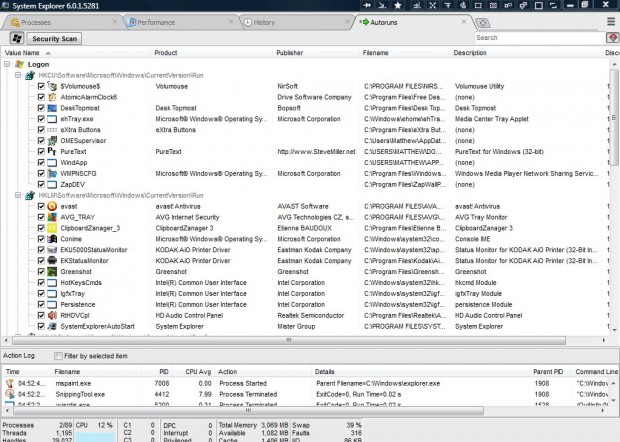Close the Autoruns tab
620x442 pixels.
click(464, 22)
